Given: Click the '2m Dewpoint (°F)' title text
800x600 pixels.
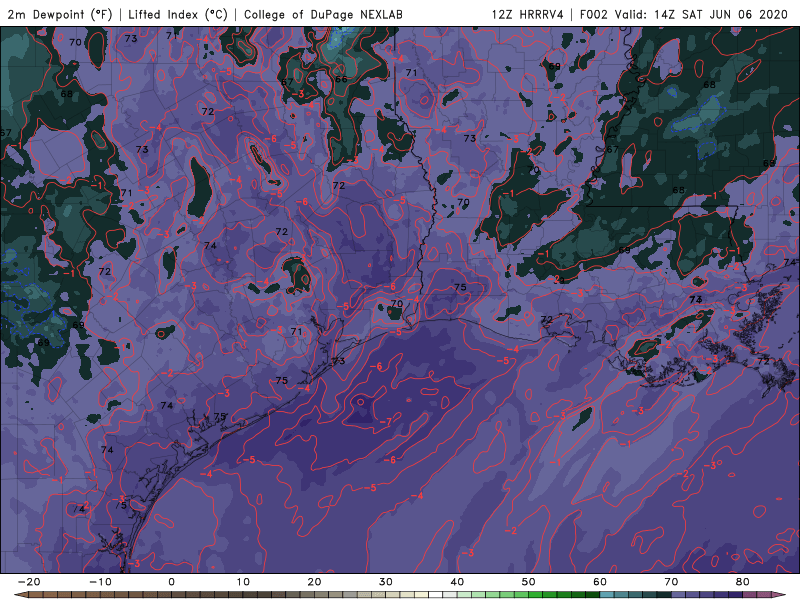Looking at the screenshot, I should coord(60,14).
